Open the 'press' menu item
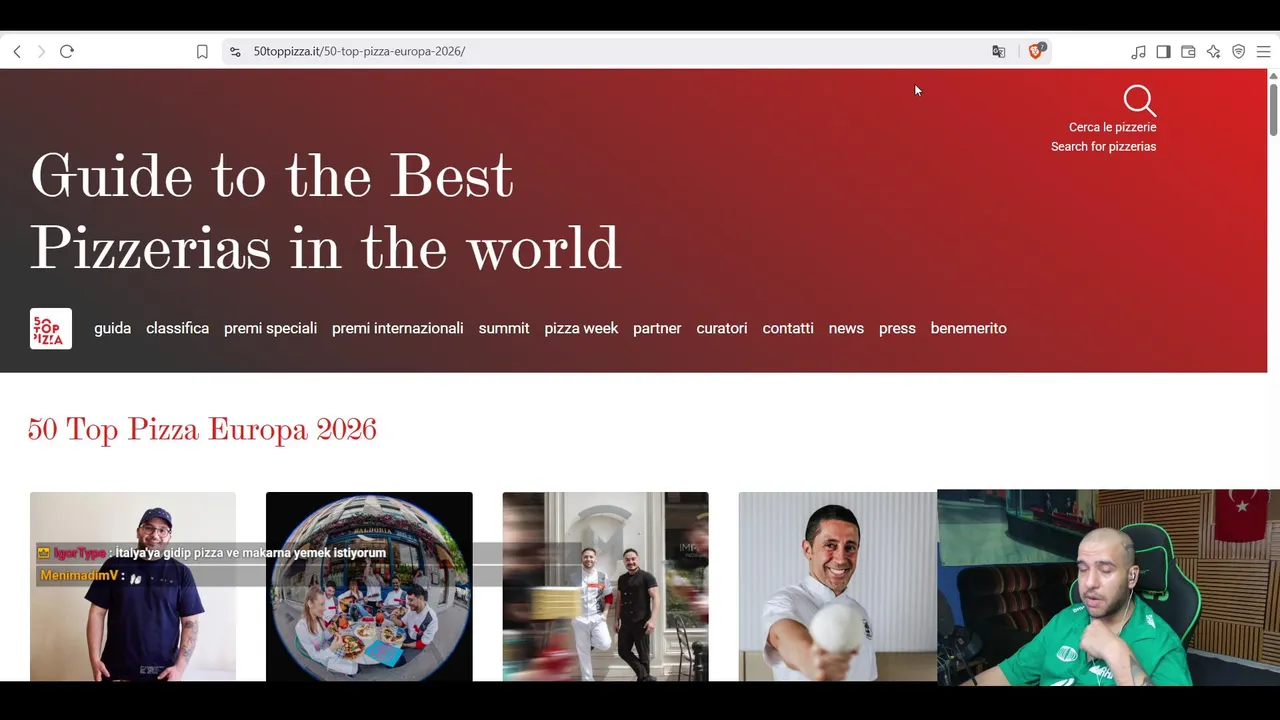Image resolution: width=1280 pixels, height=720 pixels. point(897,328)
